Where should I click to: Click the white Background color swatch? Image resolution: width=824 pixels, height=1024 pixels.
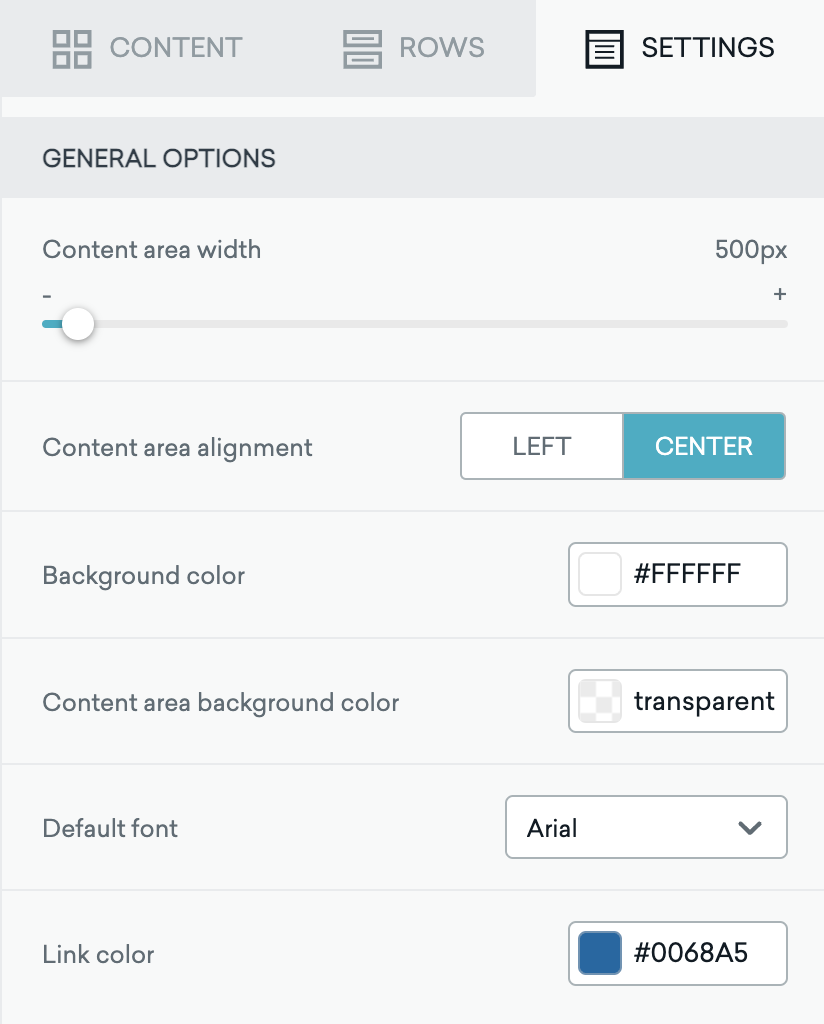599,574
